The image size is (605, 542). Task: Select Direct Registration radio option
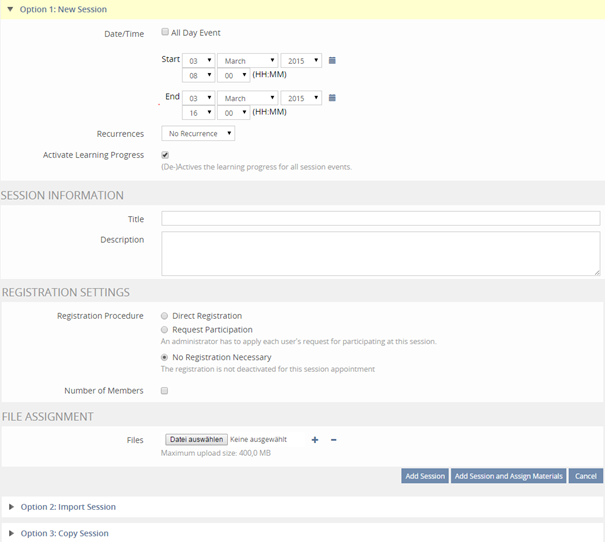(x=165, y=316)
